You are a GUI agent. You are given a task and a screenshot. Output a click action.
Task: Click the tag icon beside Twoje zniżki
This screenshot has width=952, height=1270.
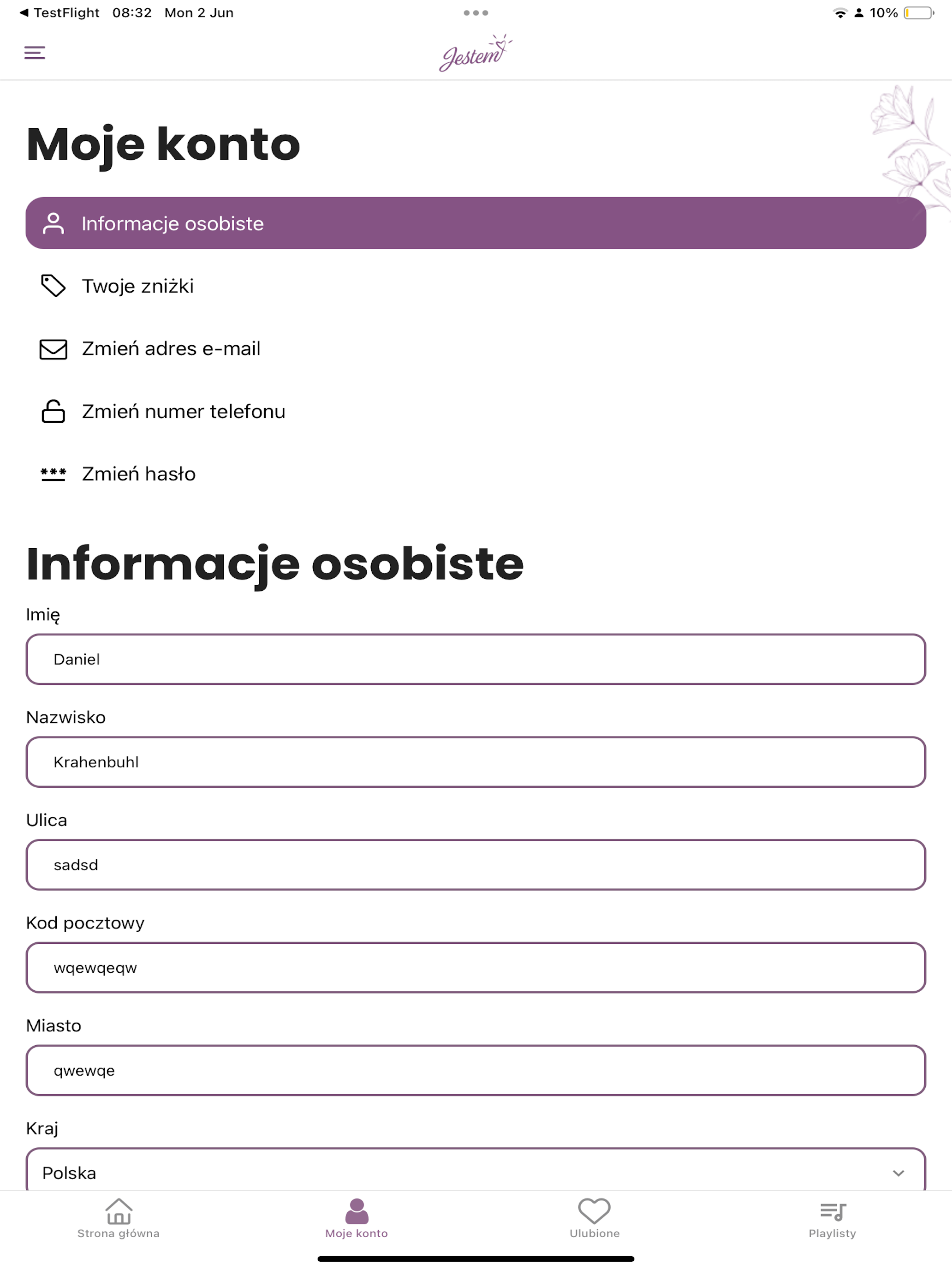[54, 285]
